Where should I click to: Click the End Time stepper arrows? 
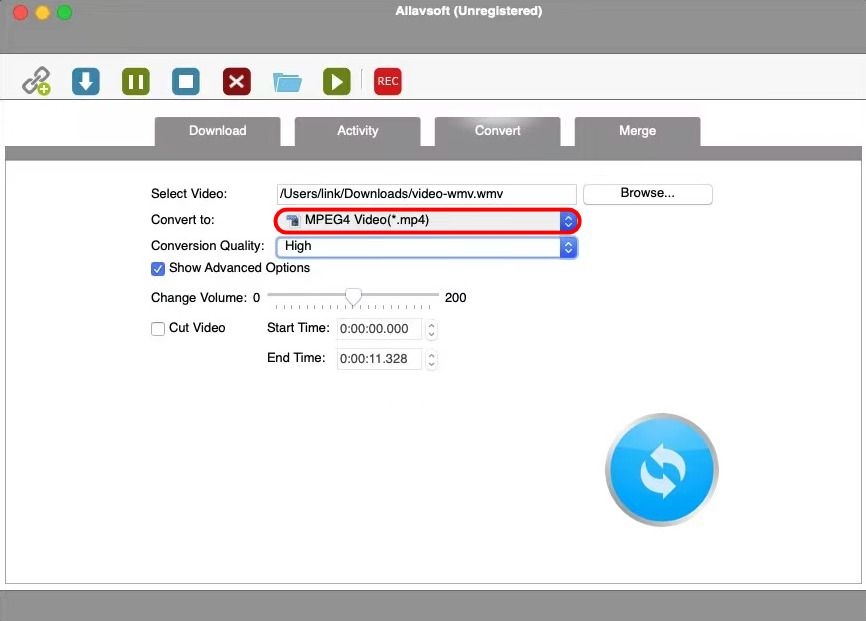tap(432, 359)
